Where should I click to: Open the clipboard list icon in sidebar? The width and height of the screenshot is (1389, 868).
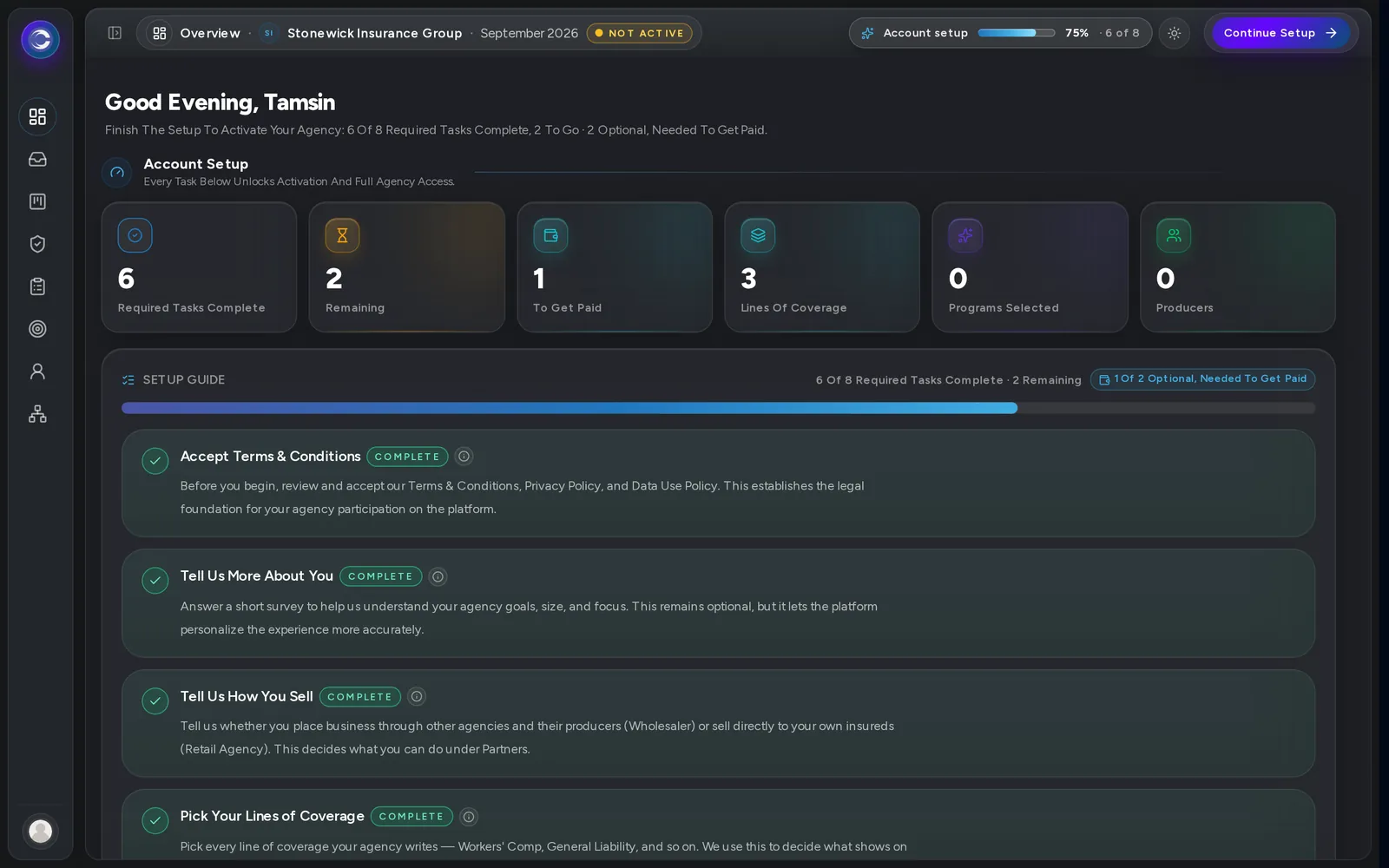point(37,286)
